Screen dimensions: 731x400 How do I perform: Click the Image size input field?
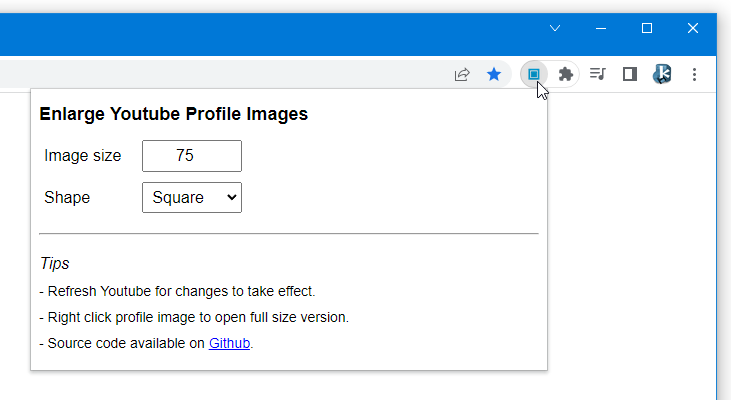click(192, 156)
